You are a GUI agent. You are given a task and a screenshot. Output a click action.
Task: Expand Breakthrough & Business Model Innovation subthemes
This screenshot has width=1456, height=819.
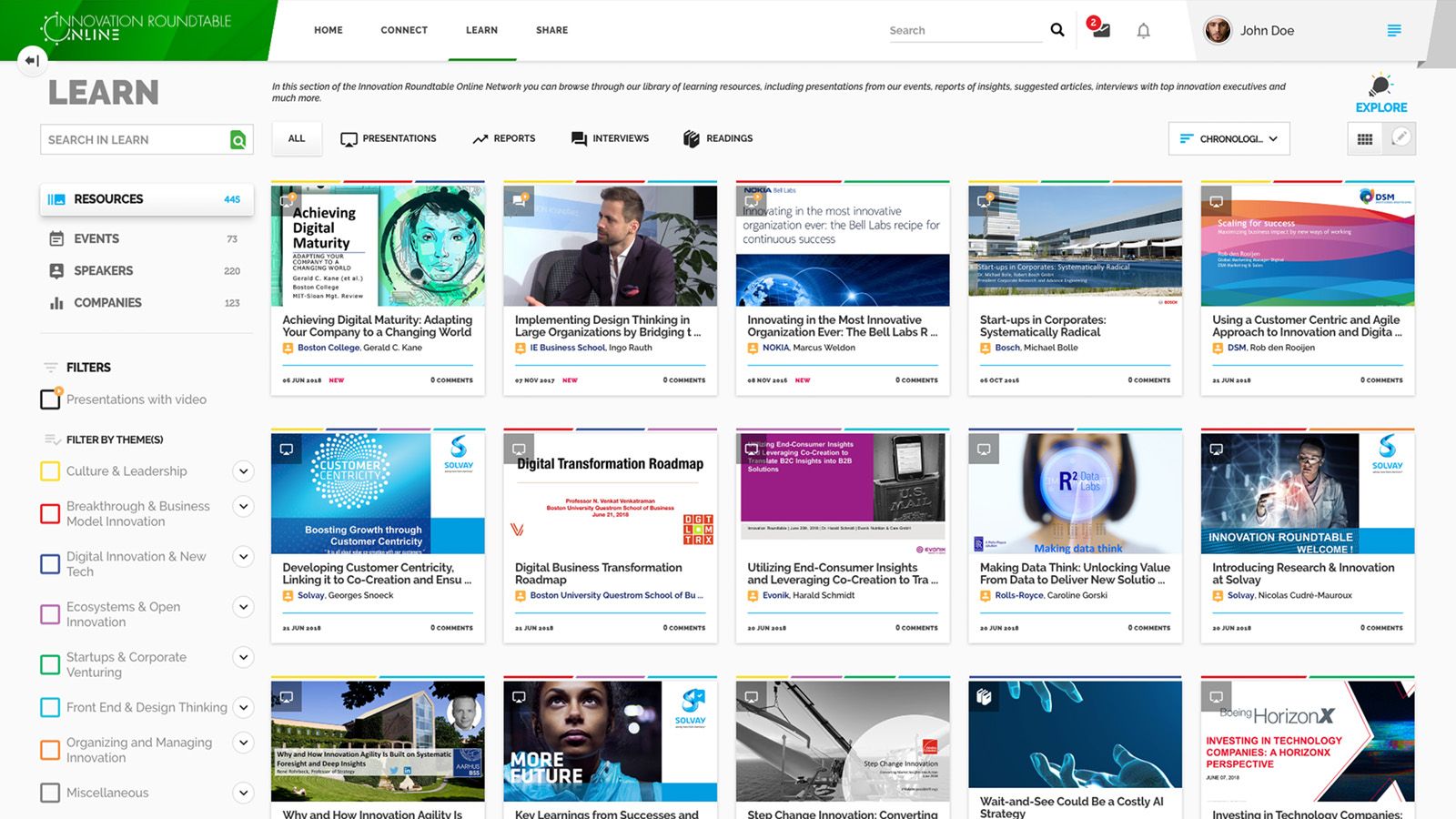pyautogui.click(x=243, y=506)
